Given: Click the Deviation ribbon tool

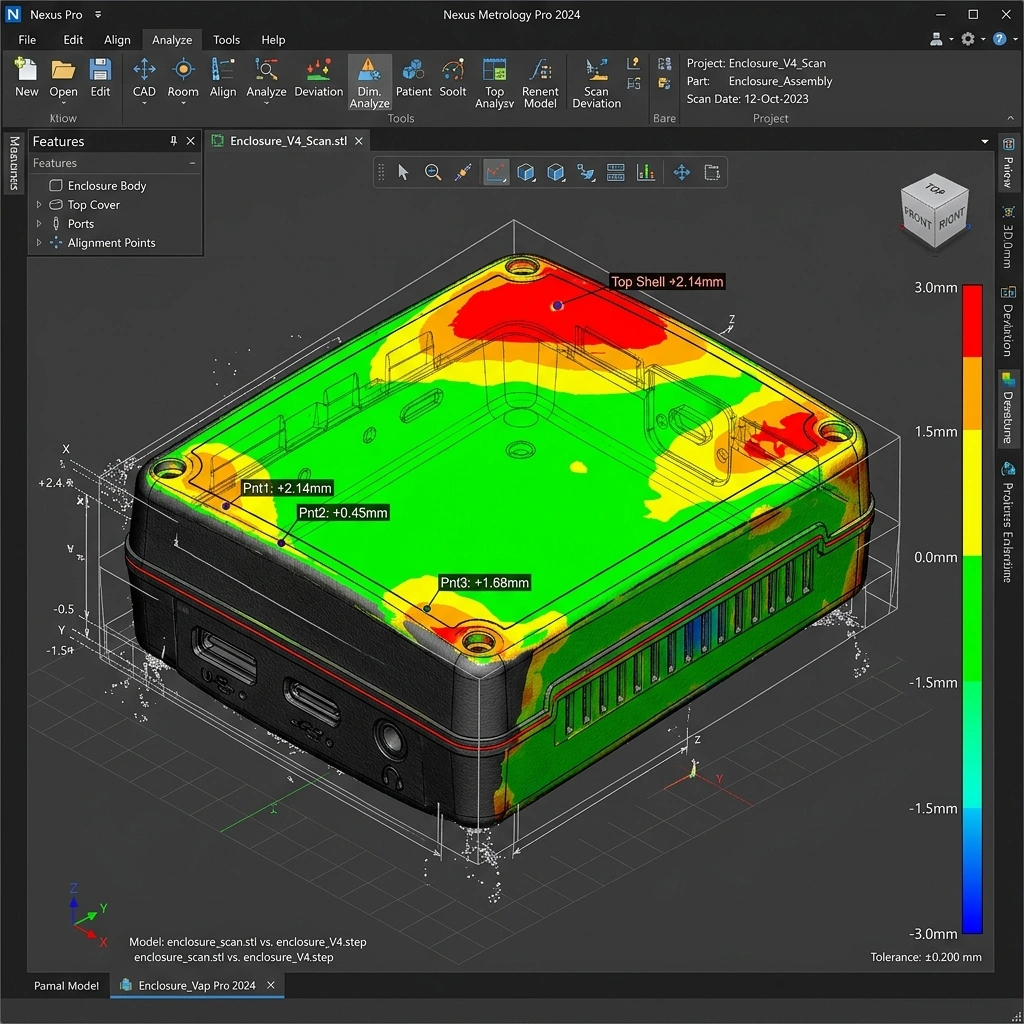Looking at the screenshot, I should pyautogui.click(x=319, y=77).
